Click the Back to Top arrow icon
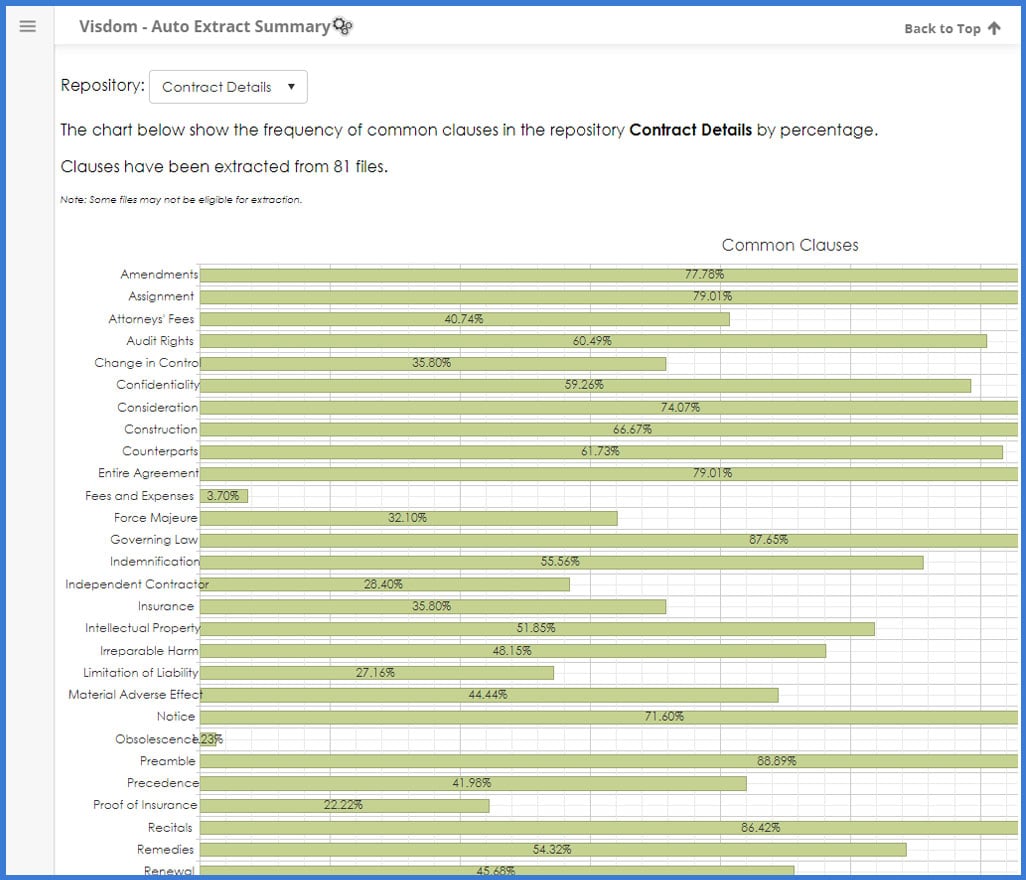The width and height of the screenshot is (1026, 880). [993, 28]
